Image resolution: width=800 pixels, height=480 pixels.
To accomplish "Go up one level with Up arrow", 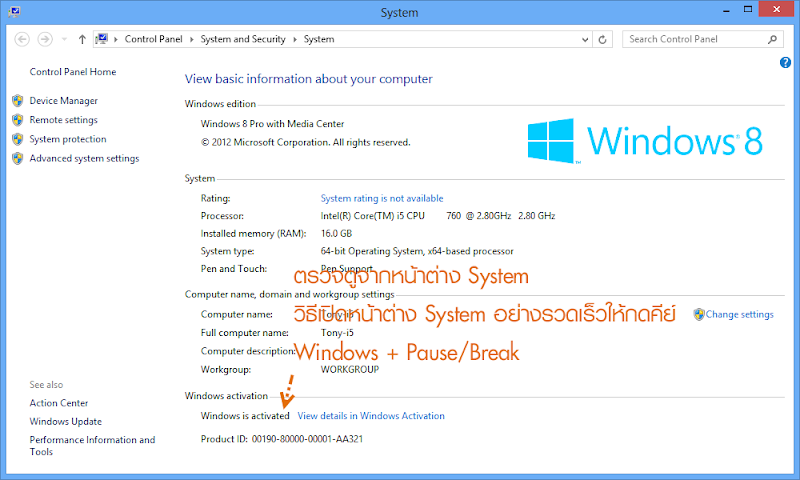I will click(x=82, y=39).
